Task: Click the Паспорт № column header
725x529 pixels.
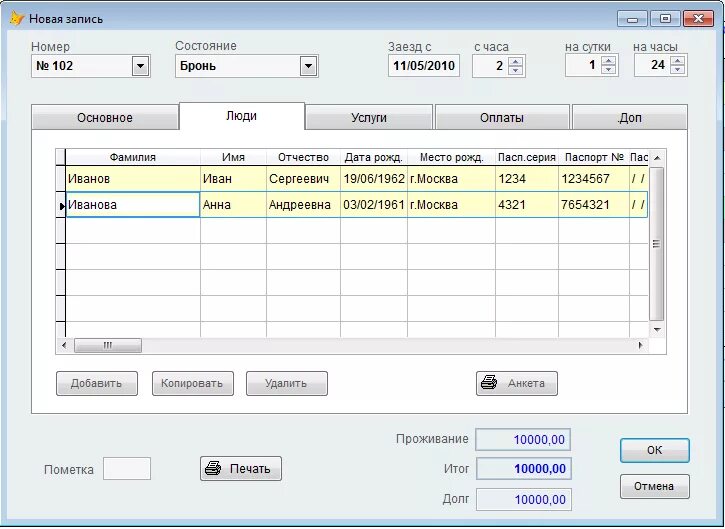Action: (594, 157)
